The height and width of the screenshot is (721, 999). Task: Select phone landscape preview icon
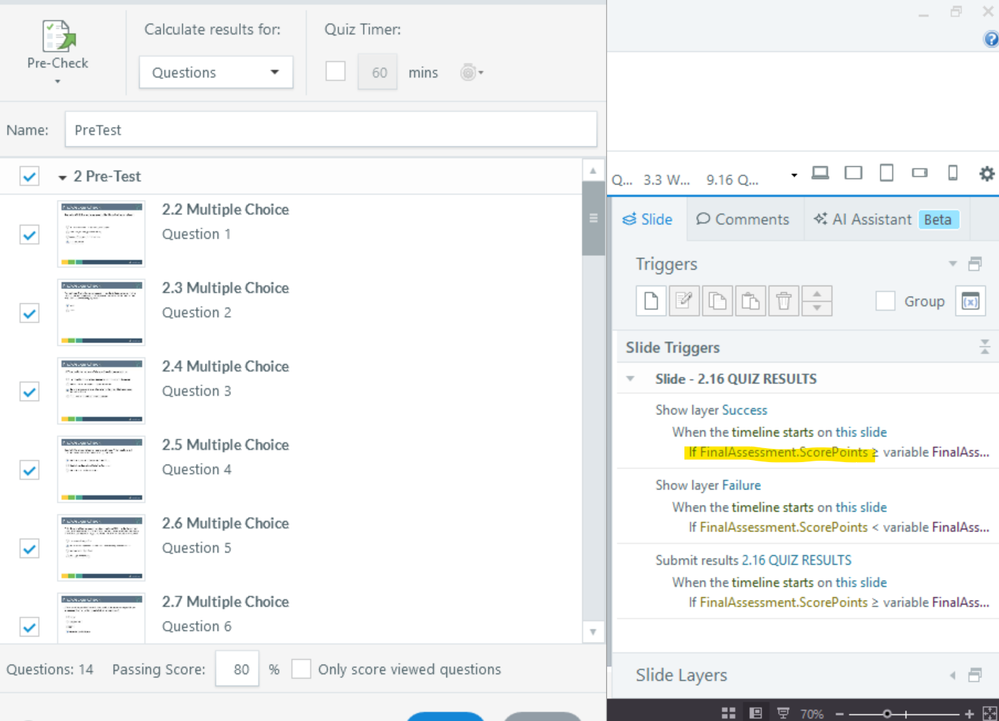click(x=919, y=173)
